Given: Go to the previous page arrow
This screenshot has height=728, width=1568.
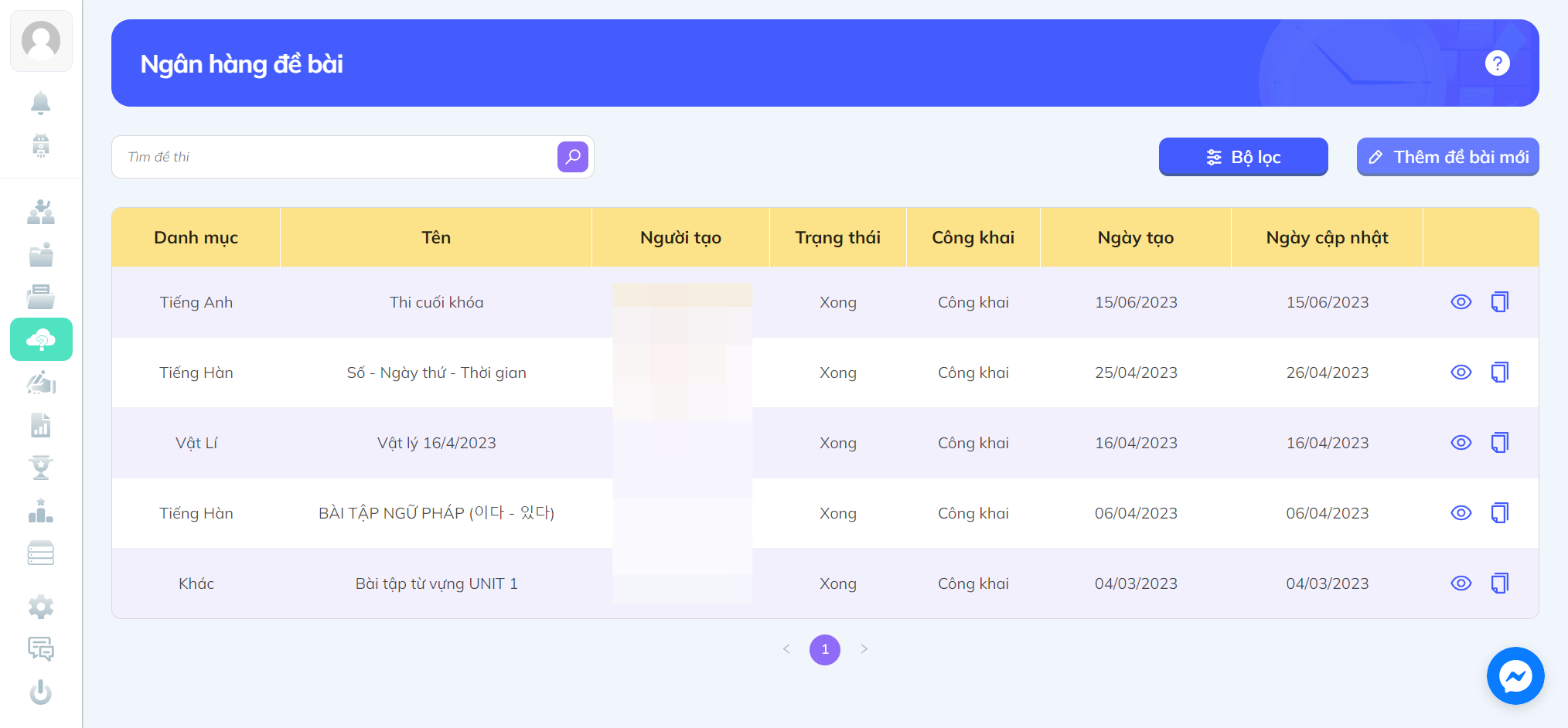Looking at the screenshot, I should pos(786,649).
